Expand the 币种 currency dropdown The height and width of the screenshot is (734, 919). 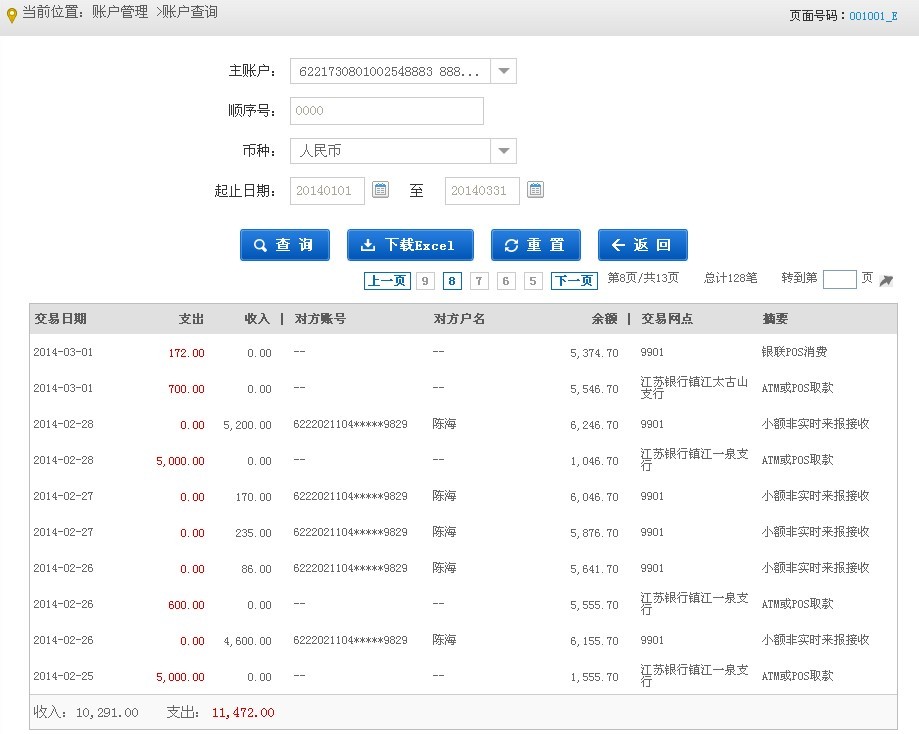click(504, 151)
